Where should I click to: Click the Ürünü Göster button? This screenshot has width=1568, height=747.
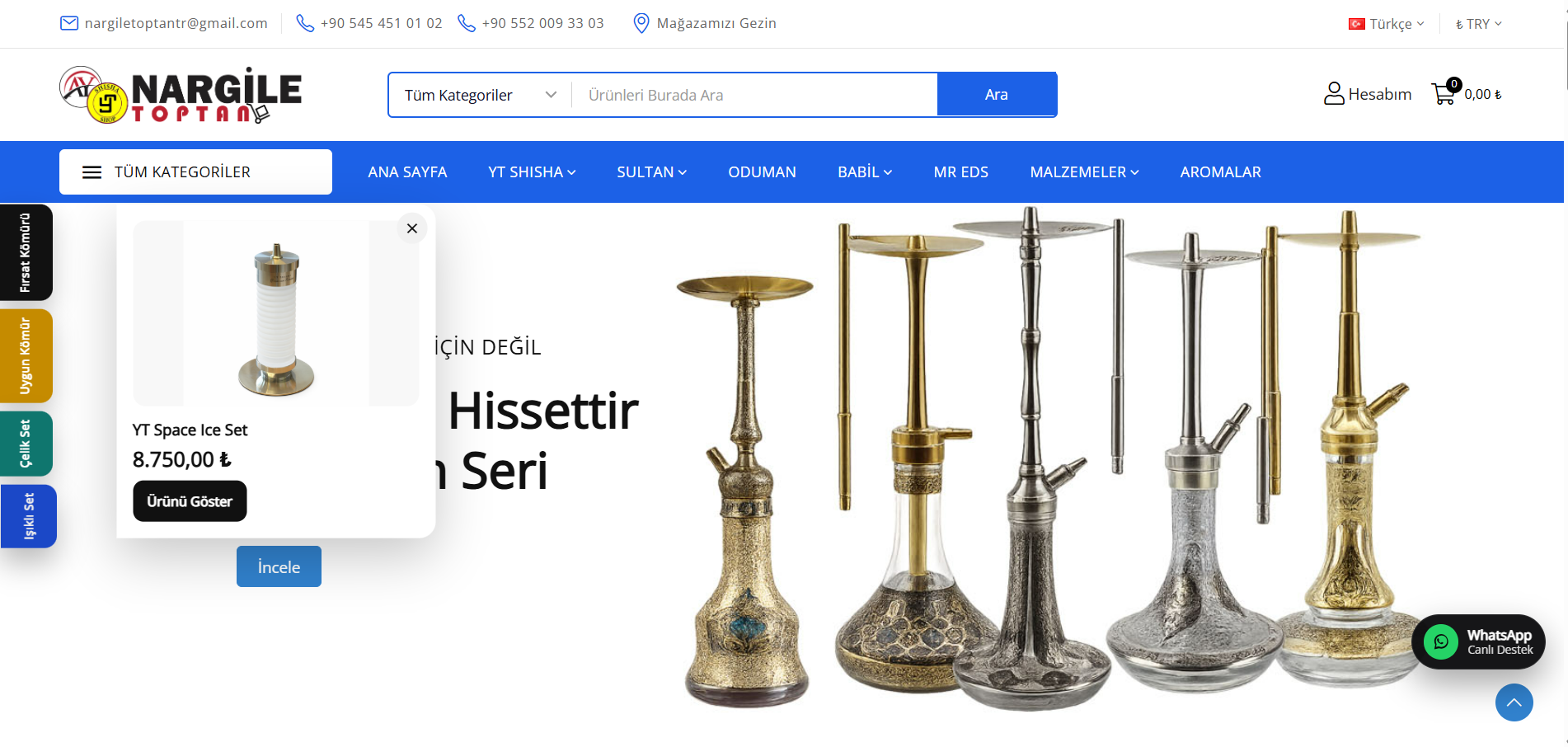point(190,501)
